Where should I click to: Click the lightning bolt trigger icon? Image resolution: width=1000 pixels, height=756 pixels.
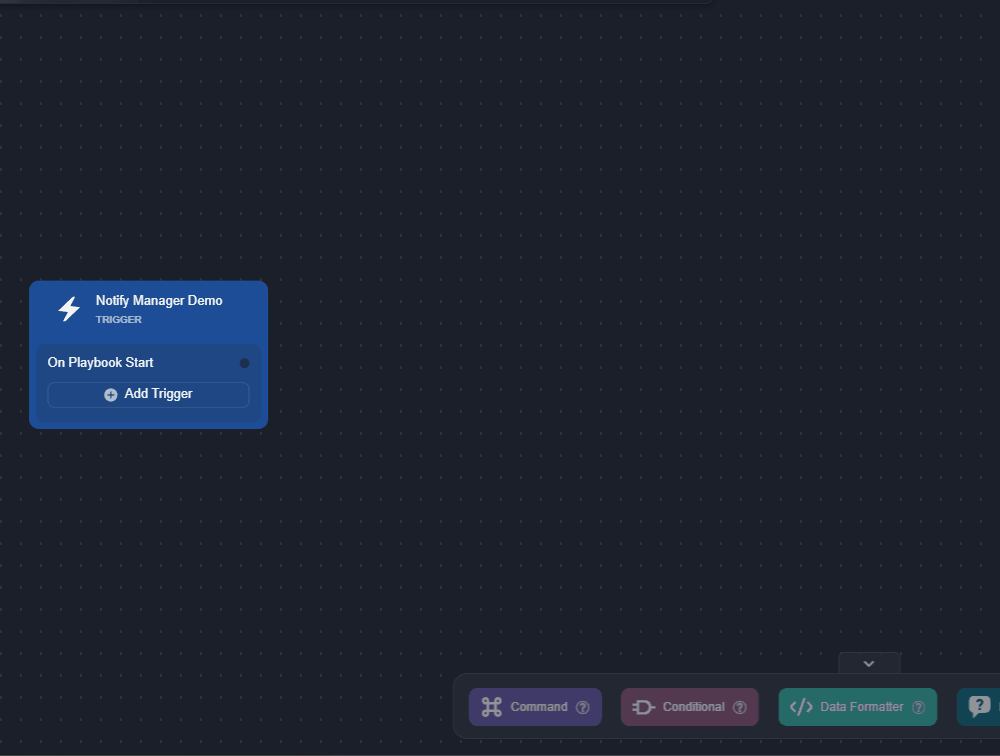[x=69, y=309]
